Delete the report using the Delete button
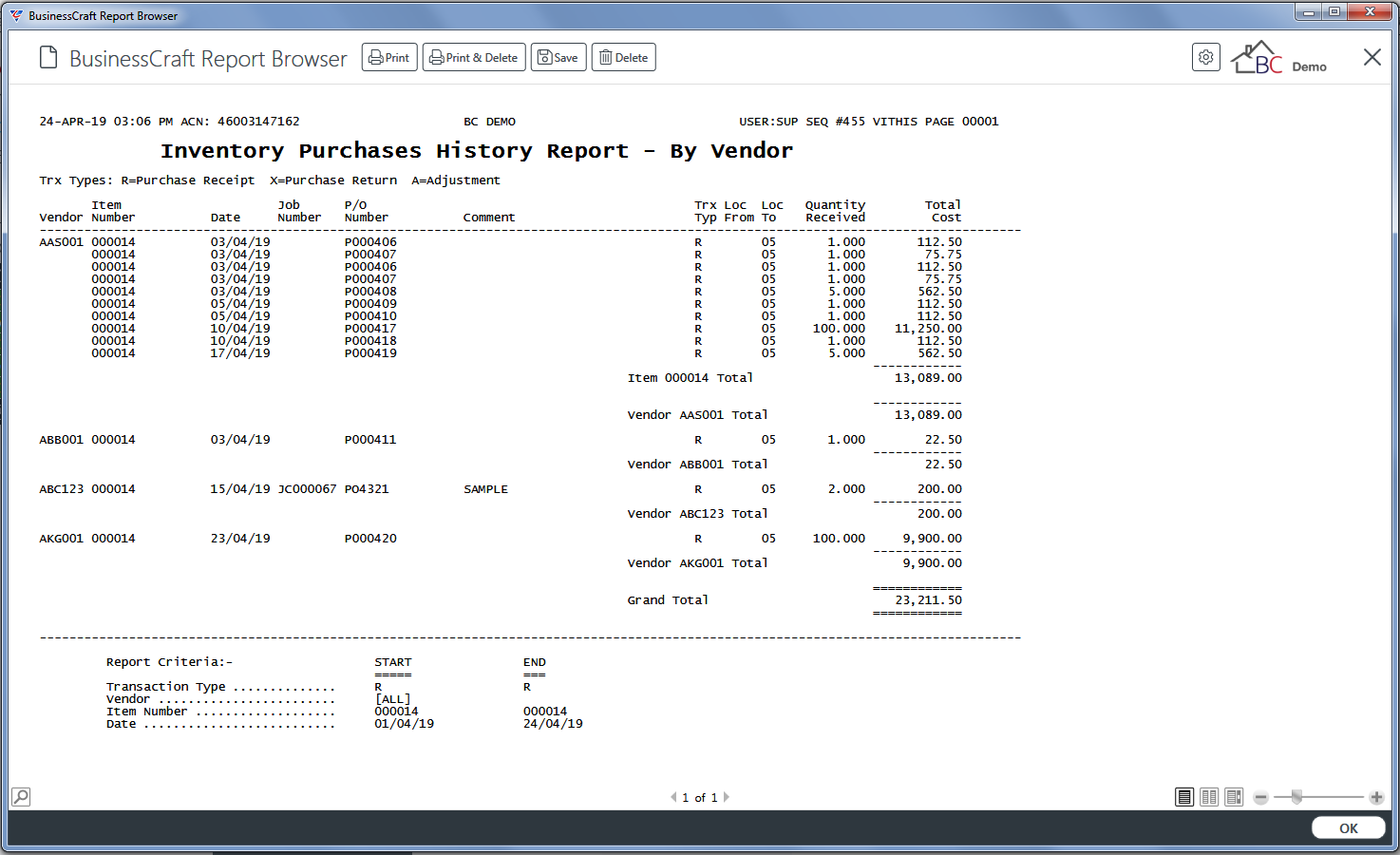1400x855 pixels. click(x=624, y=57)
